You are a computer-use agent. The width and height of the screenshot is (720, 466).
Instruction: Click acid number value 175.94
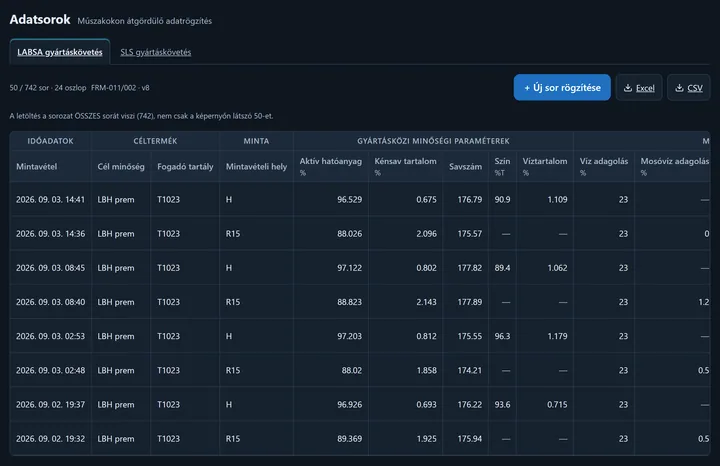click(x=470, y=438)
